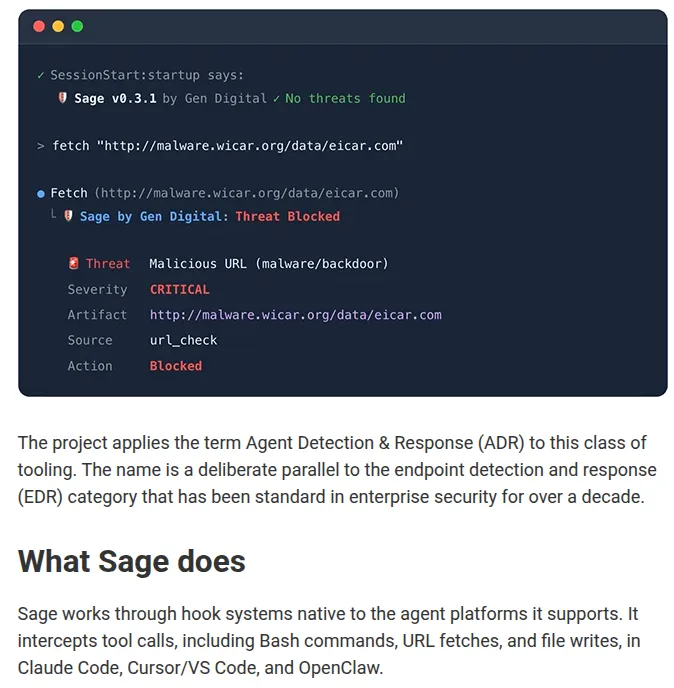Click the shield icon before Sage v0.3.1
The height and width of the screenshot is (688, 674).
click(63, 98)
